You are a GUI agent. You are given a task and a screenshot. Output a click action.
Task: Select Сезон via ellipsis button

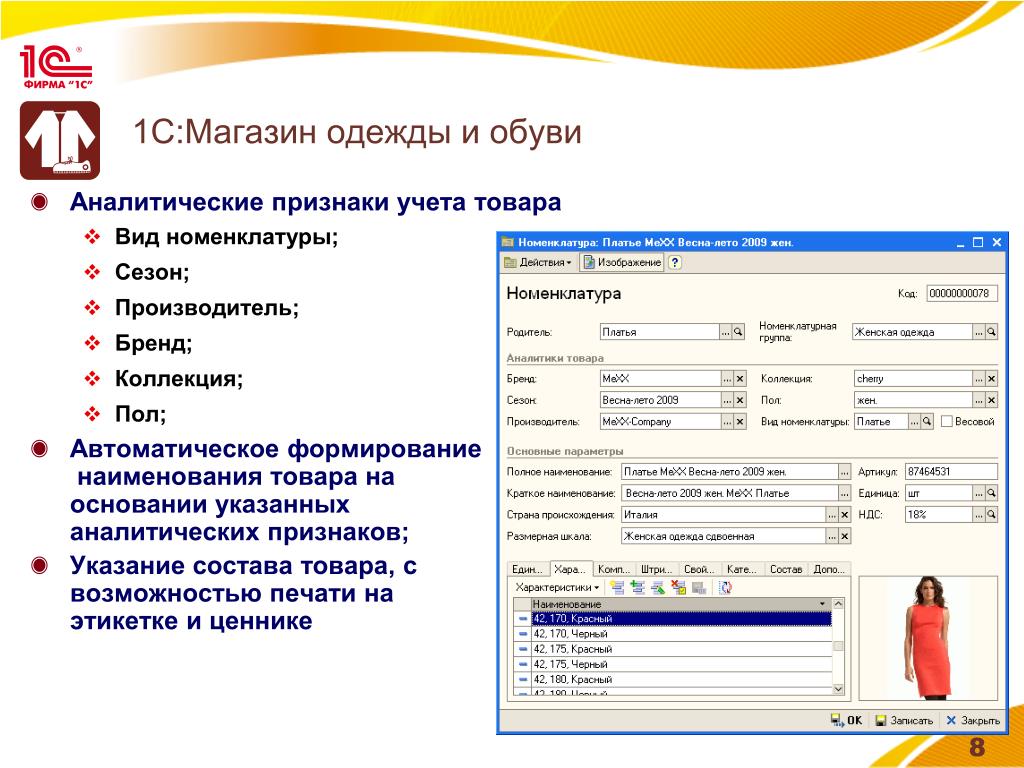[728, 400]
